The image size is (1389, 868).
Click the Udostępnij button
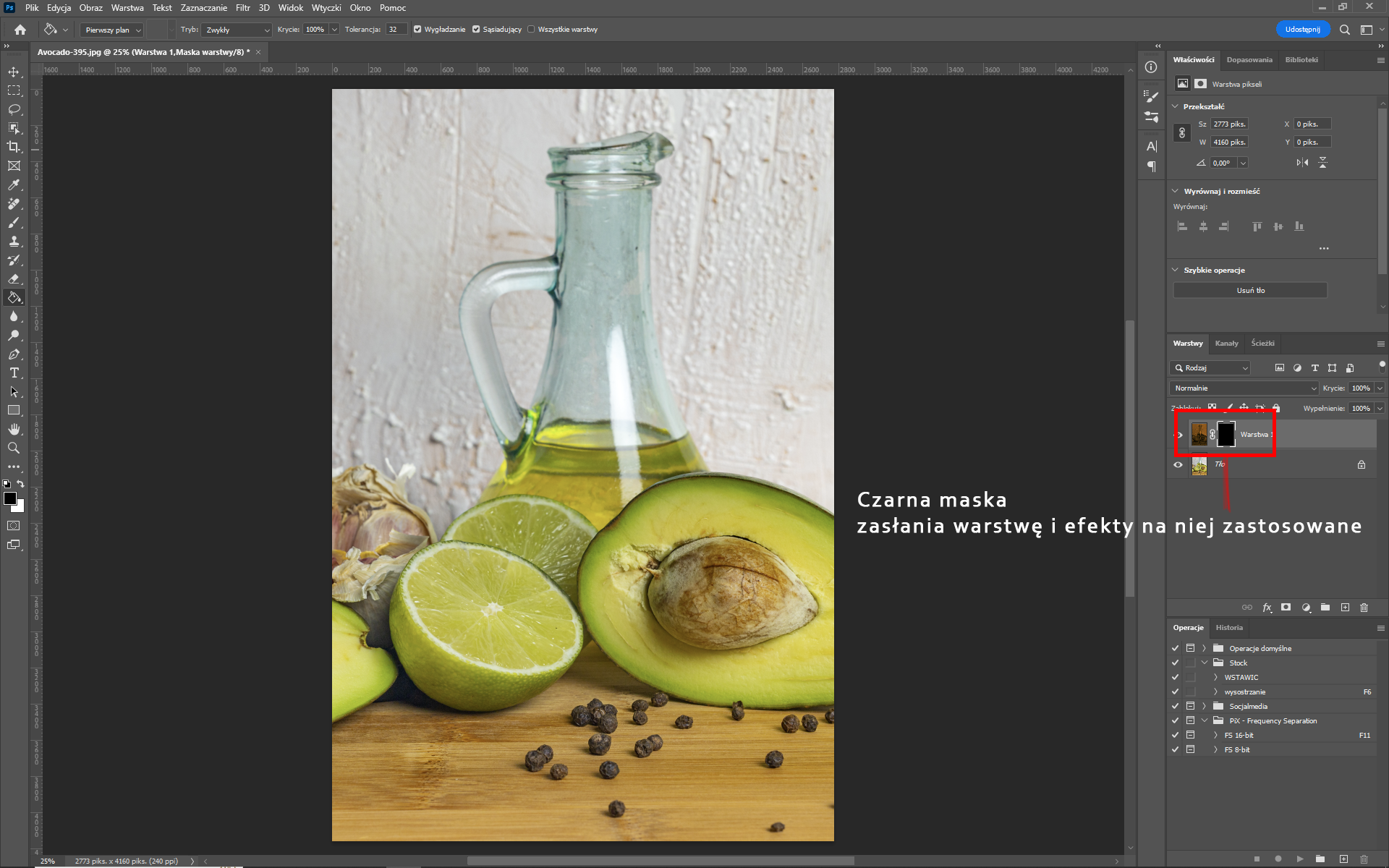point(1302,30)
